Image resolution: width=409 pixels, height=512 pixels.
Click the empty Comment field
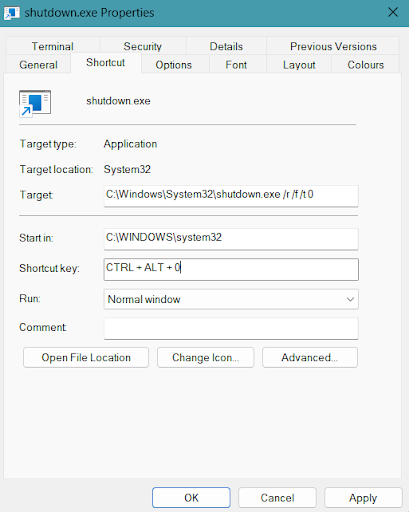231,328
